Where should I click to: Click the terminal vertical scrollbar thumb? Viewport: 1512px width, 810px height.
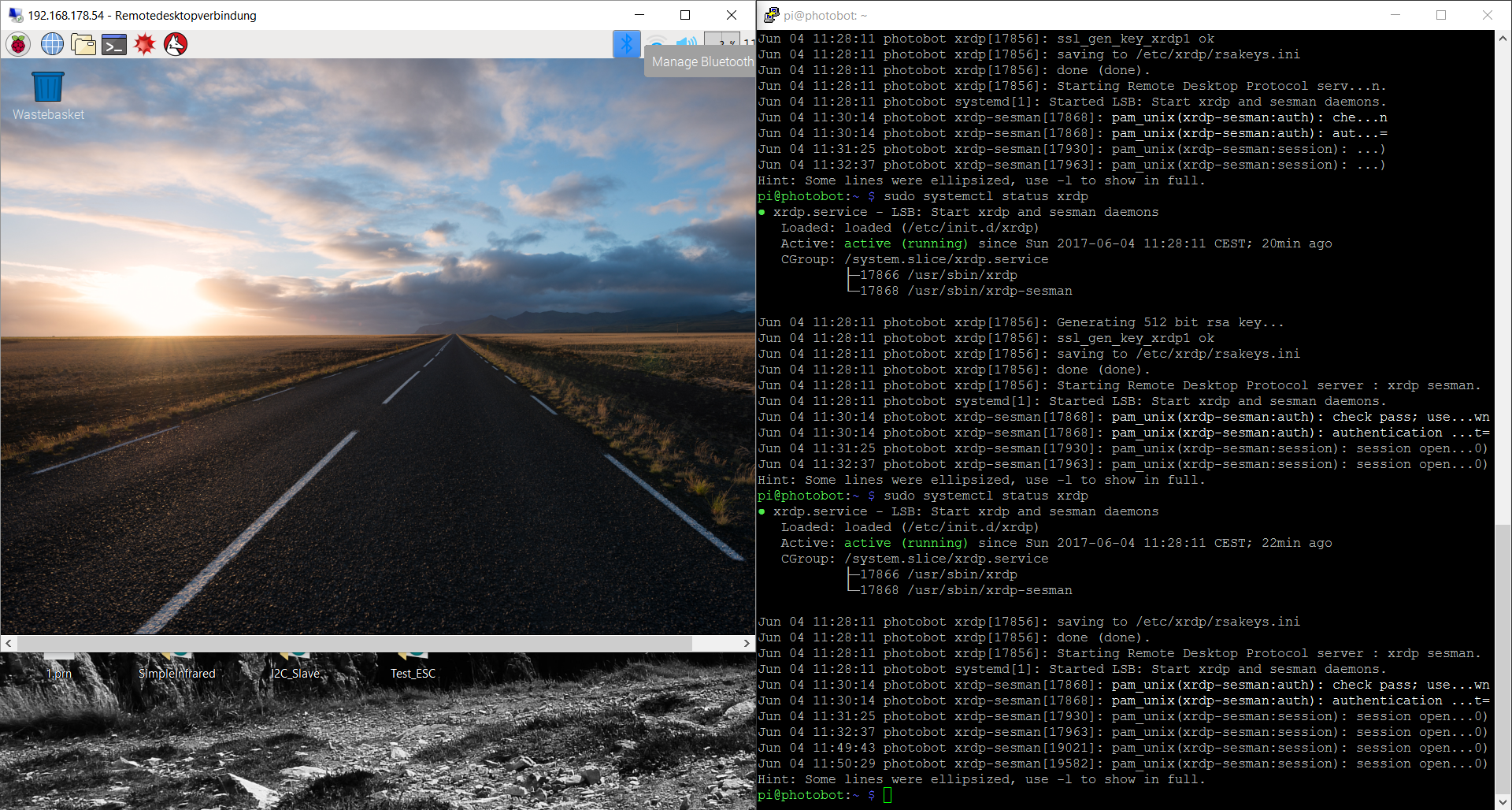[1503, 659]
